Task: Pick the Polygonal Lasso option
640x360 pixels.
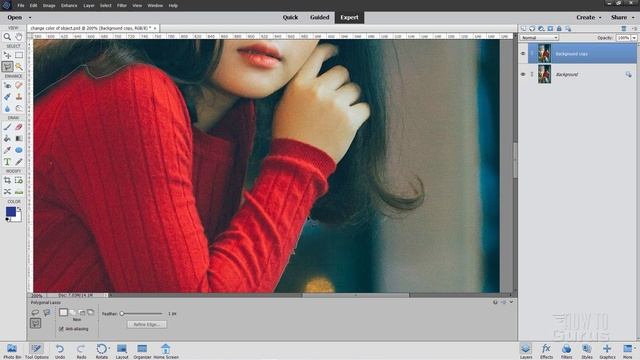Action: point(36,323)
